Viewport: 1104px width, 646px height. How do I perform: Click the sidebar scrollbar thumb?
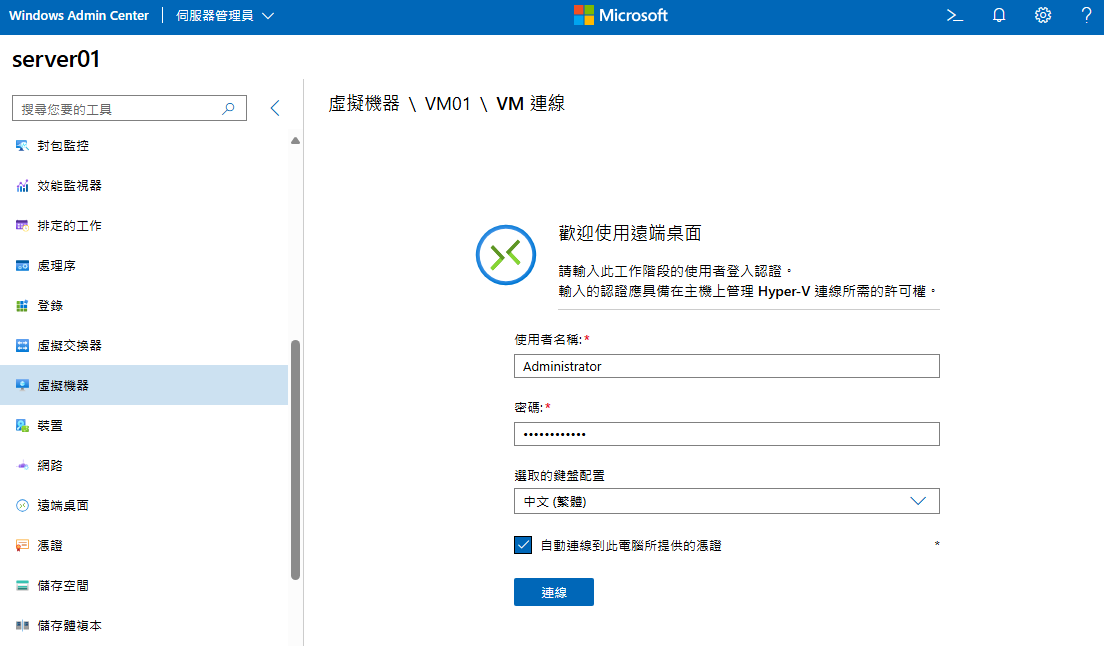296,460
